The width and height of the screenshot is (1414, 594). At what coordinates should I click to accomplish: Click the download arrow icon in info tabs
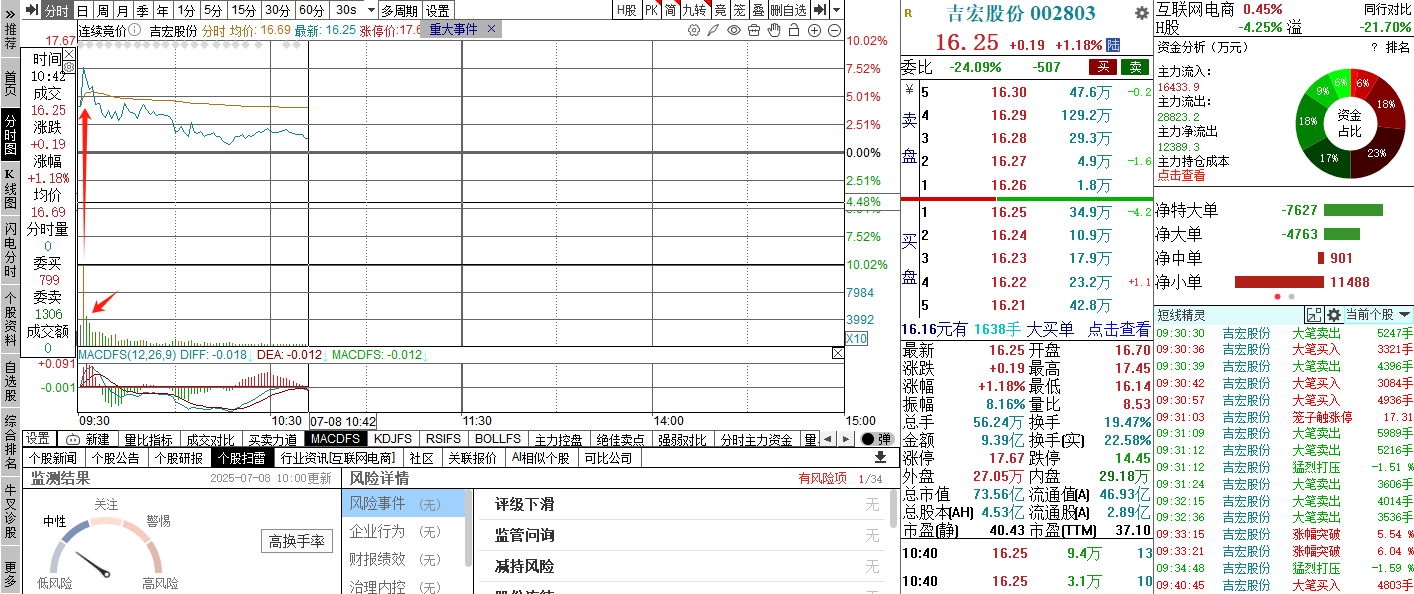880,457
